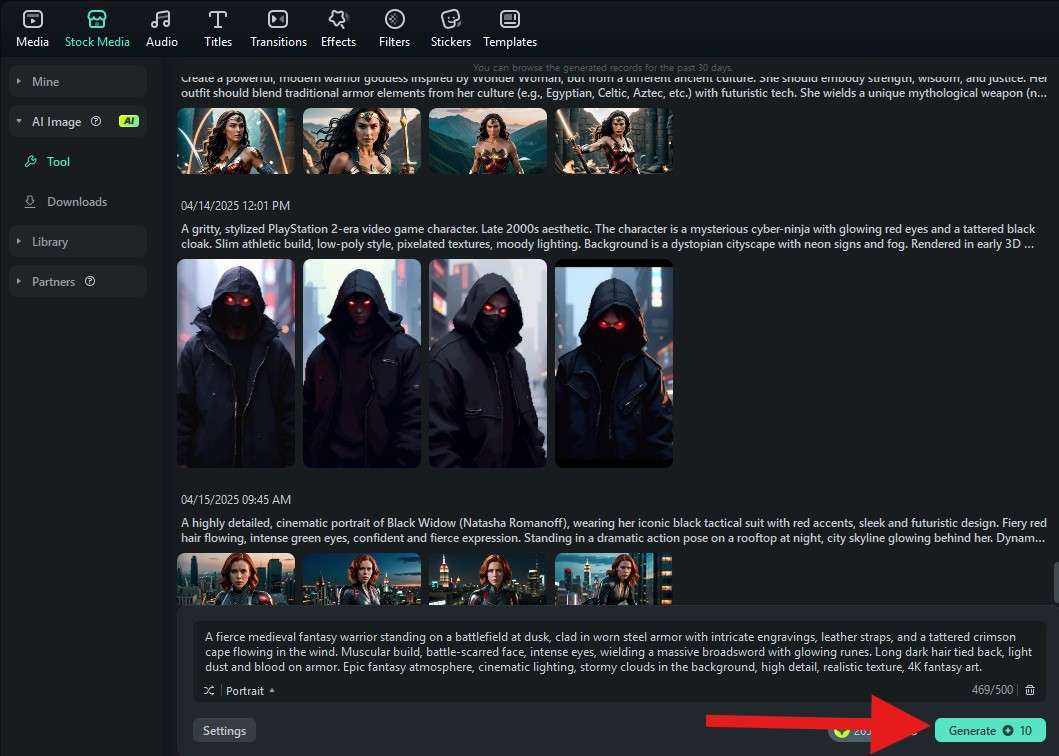Click the Generate button

(x=990, y=730)
